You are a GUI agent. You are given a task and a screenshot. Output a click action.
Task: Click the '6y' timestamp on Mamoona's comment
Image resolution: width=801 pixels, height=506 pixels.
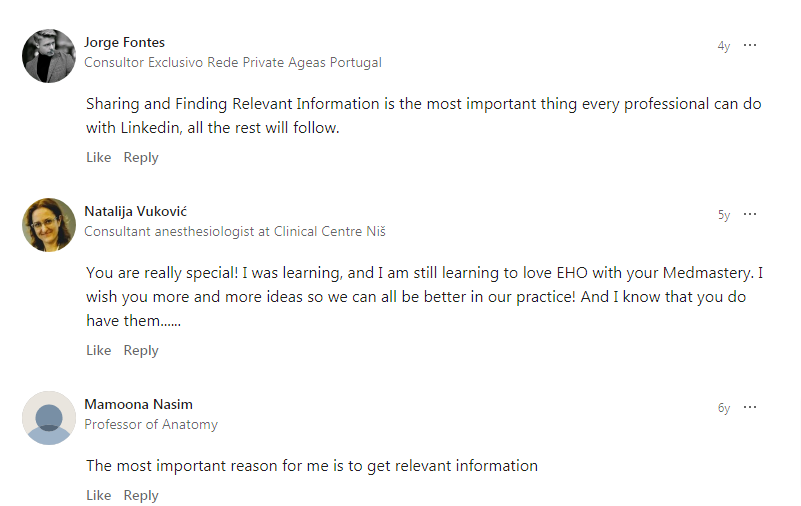(x=723, y=408)
